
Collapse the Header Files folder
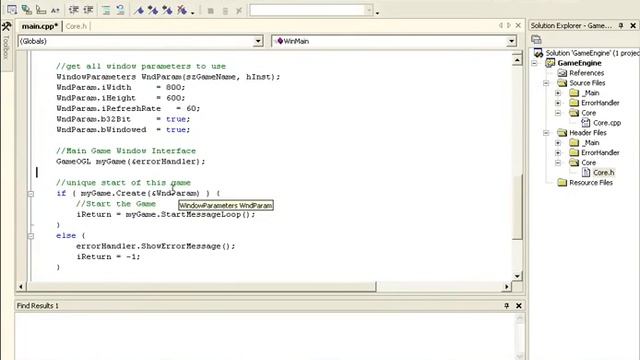point(546,133)
